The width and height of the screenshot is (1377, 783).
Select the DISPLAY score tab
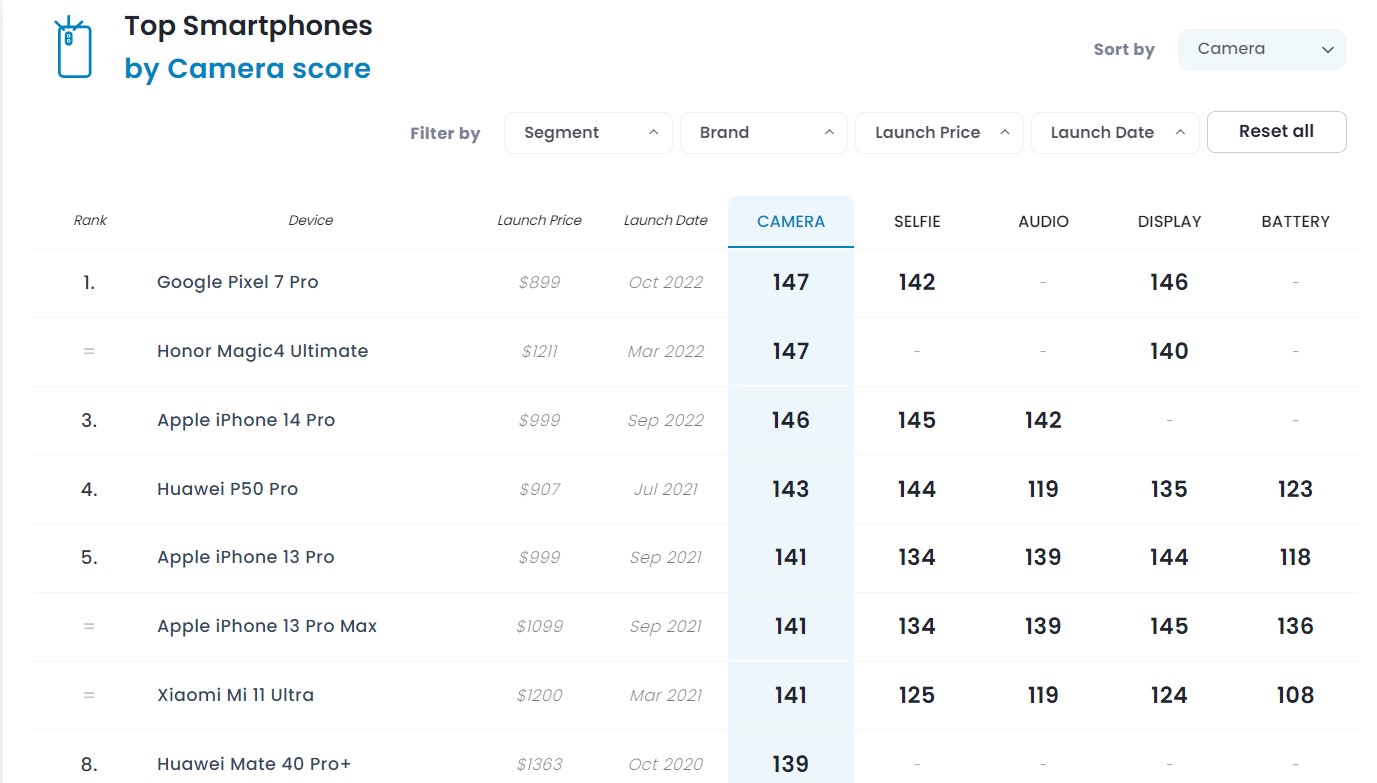click(1169, 222)
